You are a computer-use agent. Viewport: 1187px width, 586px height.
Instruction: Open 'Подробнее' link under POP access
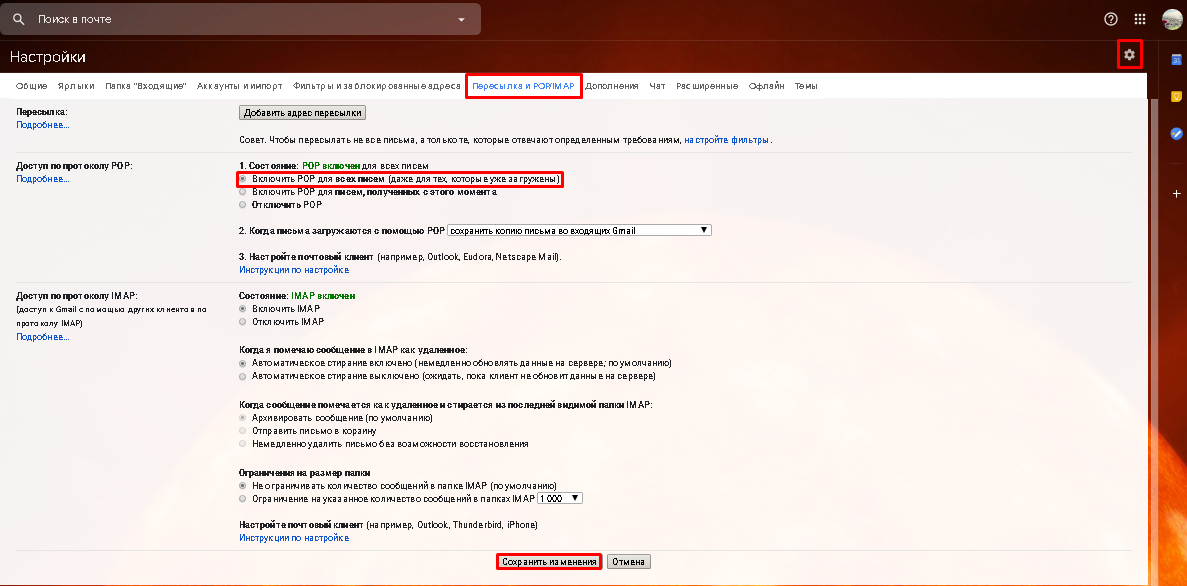pyautogui.click(x=42, y=179)
